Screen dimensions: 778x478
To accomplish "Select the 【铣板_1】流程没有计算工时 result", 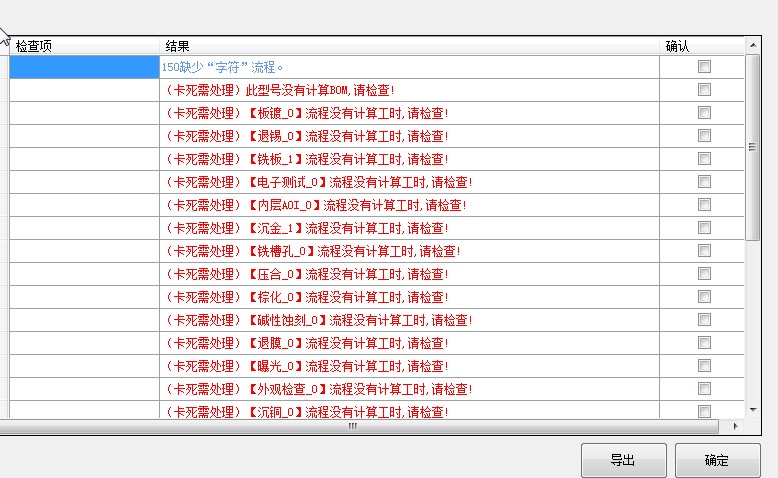I will coord(347,159).
